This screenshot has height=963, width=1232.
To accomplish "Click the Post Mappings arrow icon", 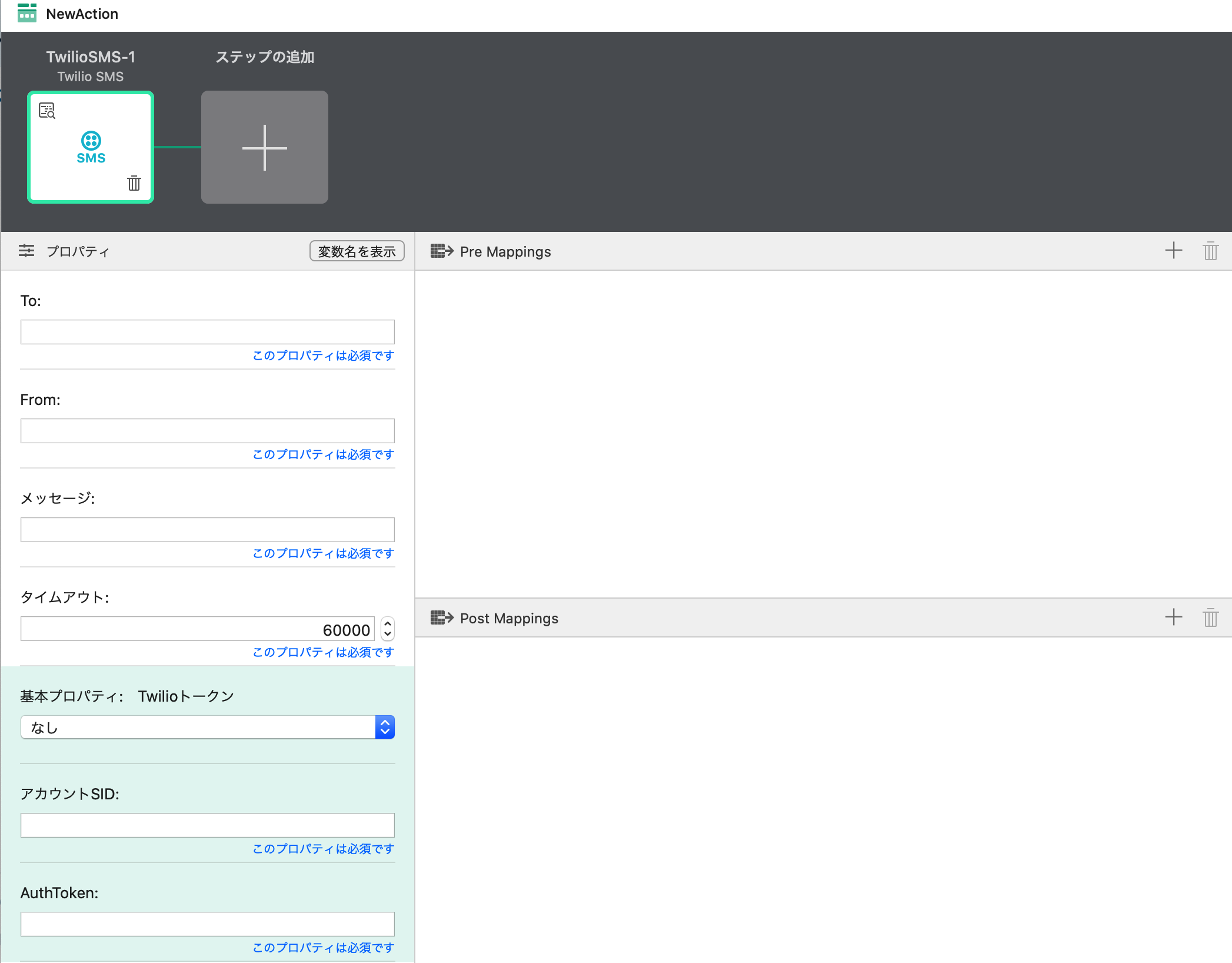I will (x=441, y=617).
